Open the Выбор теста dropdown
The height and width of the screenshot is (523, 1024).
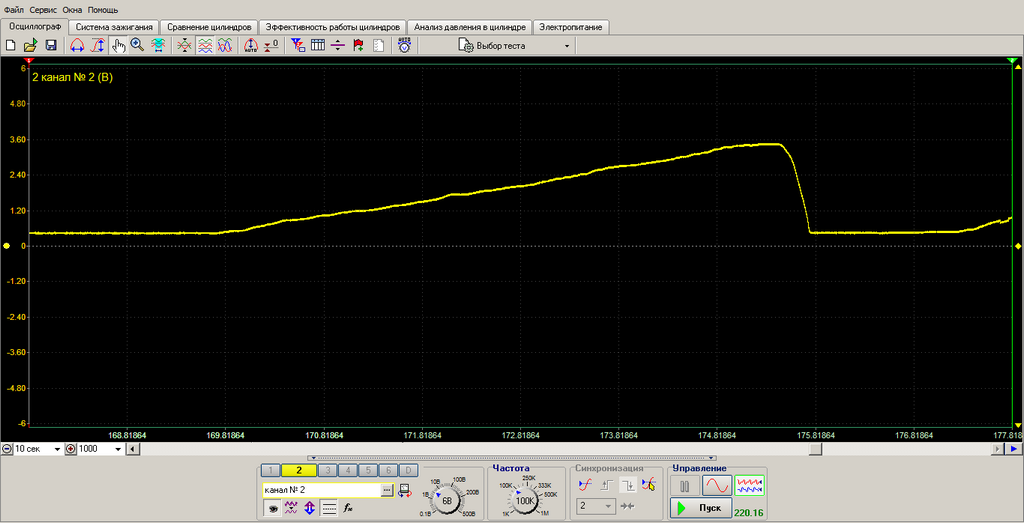tap(515, 46)
